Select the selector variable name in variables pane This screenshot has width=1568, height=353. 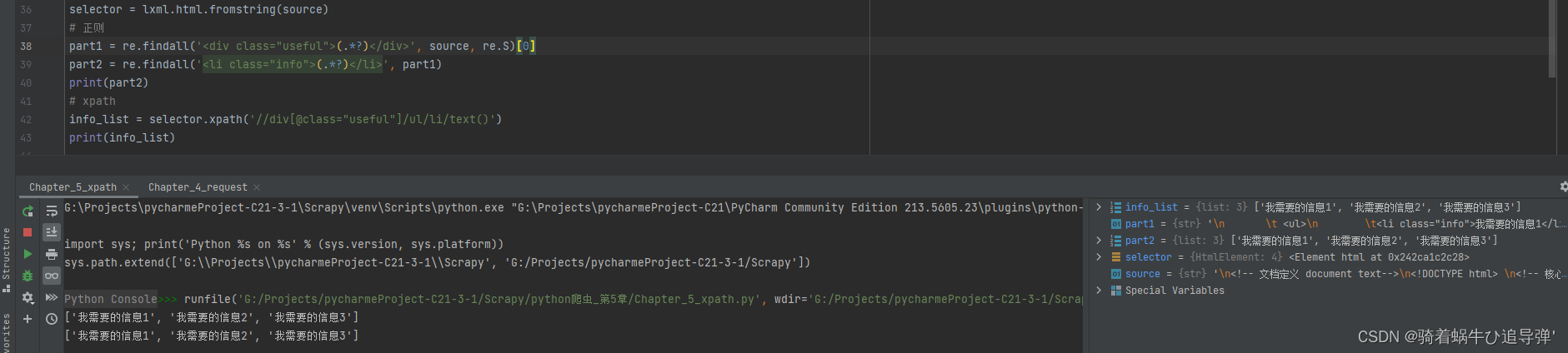[x=1148, y=257]
